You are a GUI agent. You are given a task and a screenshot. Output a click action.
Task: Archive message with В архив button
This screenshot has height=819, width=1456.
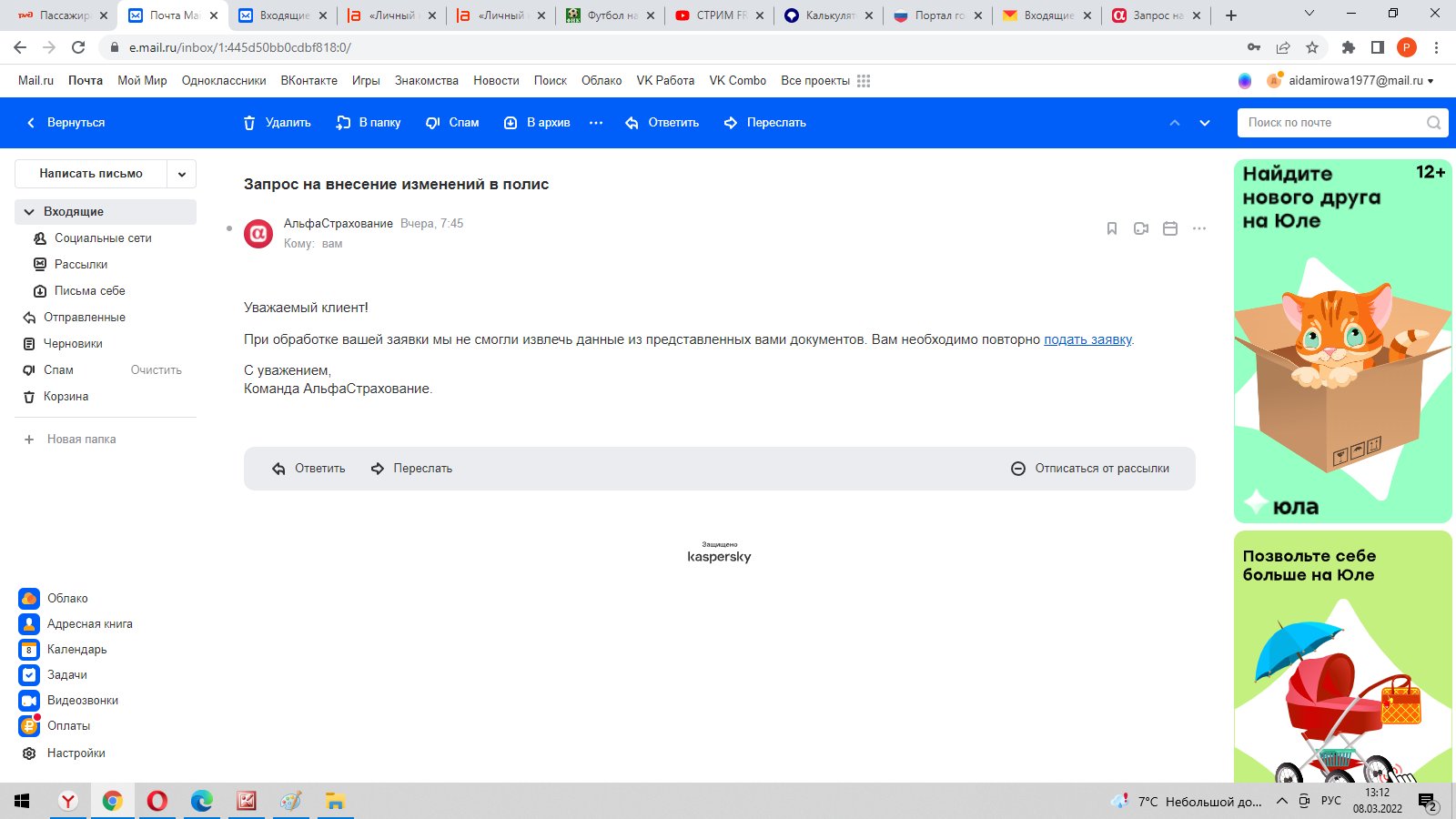click(537, 123)
